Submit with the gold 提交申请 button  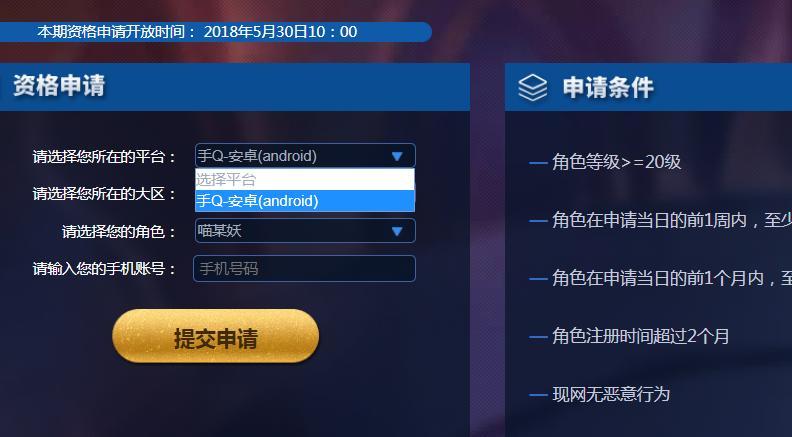[x=216, y=336]
